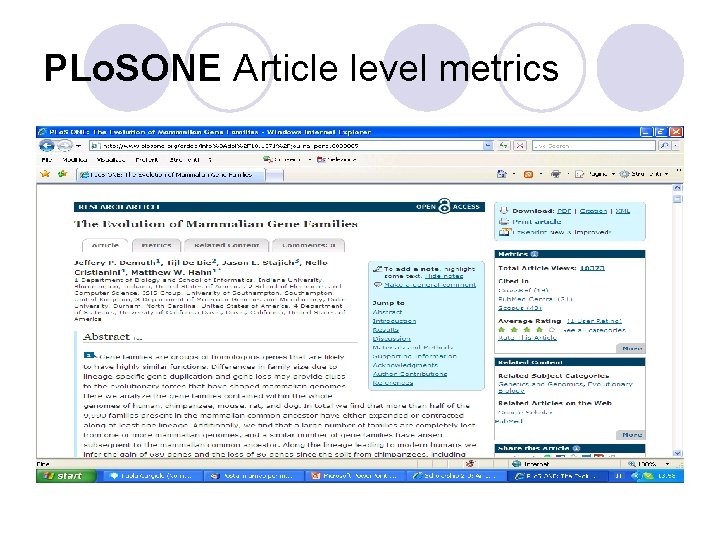Click the printer icon in command bar
Image resolution: width=720 pixels, height=540 pixels.
click(556, 174)
